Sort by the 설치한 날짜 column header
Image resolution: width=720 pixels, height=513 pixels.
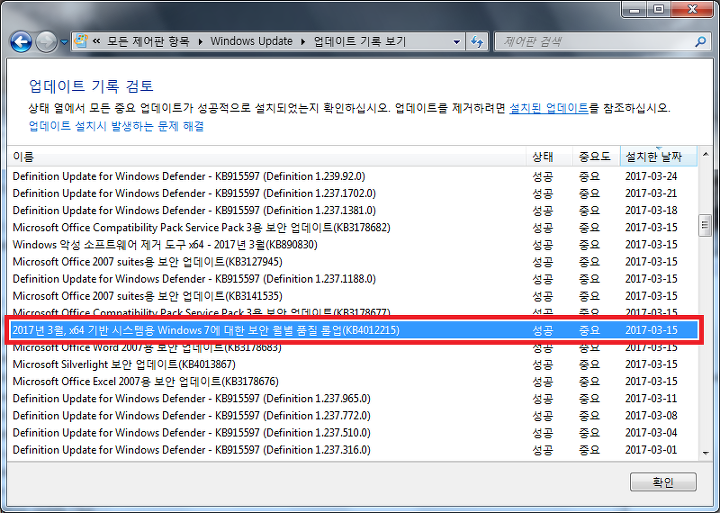658,157
